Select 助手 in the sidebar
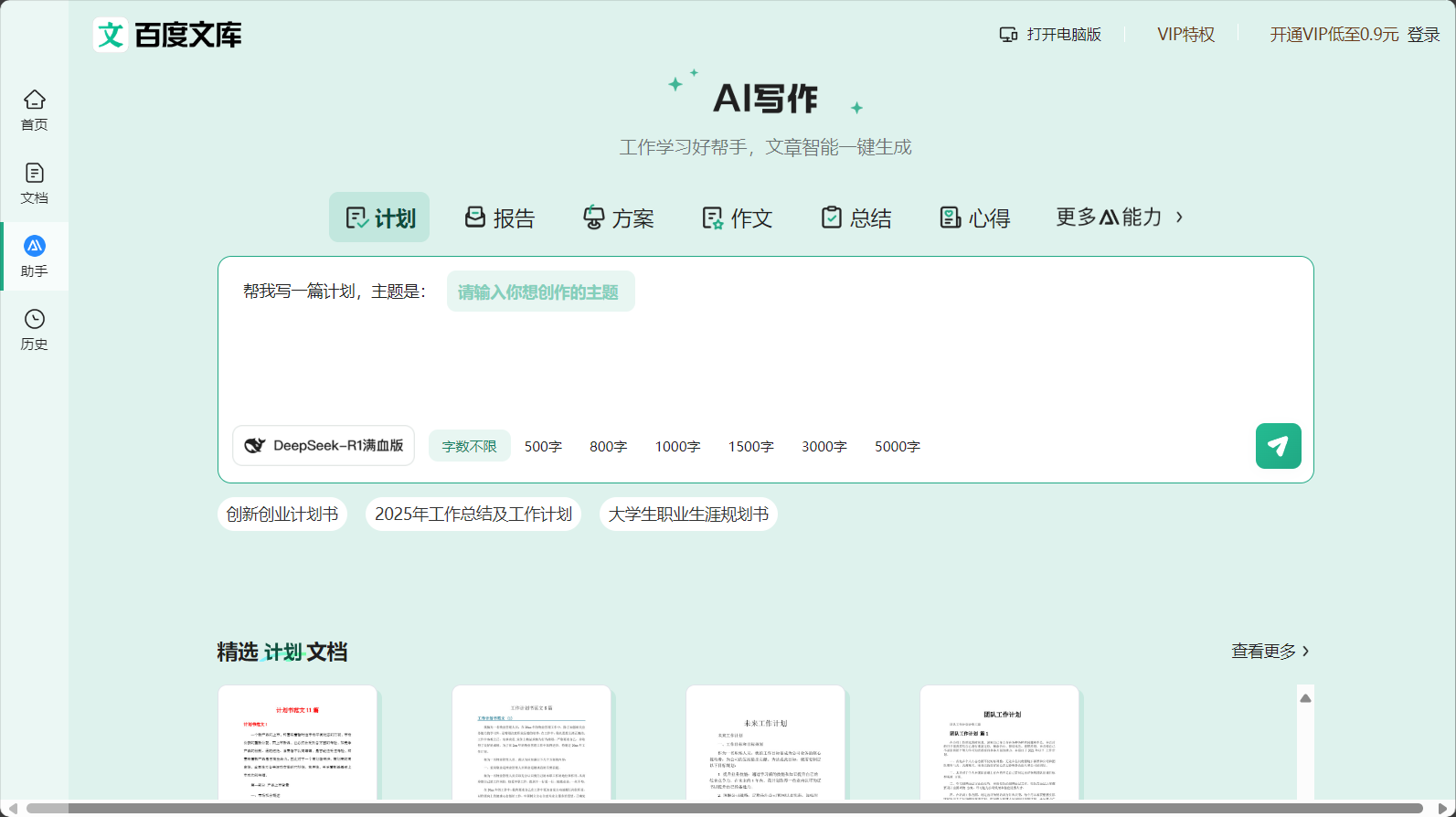 [x=34, y=257]
